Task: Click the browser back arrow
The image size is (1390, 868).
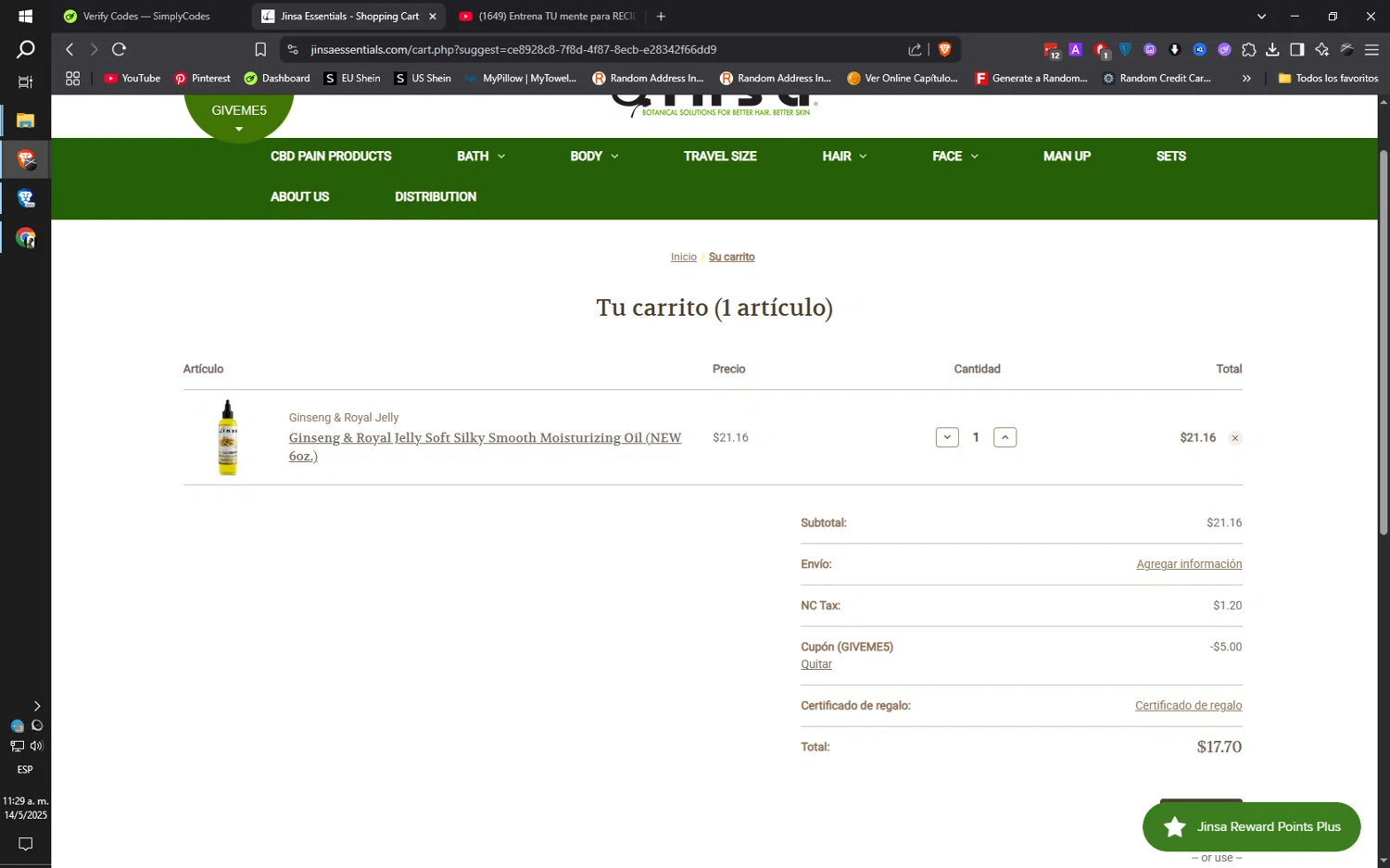Action: tap(69, 49)
